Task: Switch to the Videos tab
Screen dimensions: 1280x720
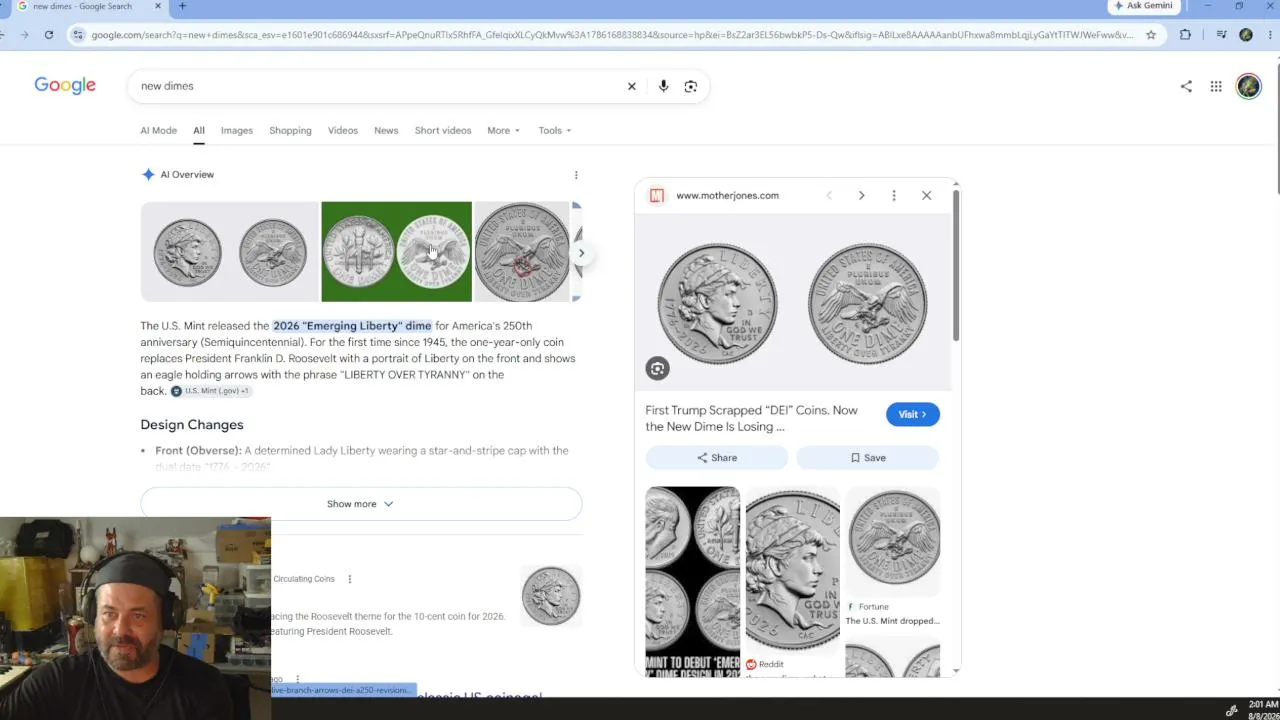Action: [x=343, y=130]
